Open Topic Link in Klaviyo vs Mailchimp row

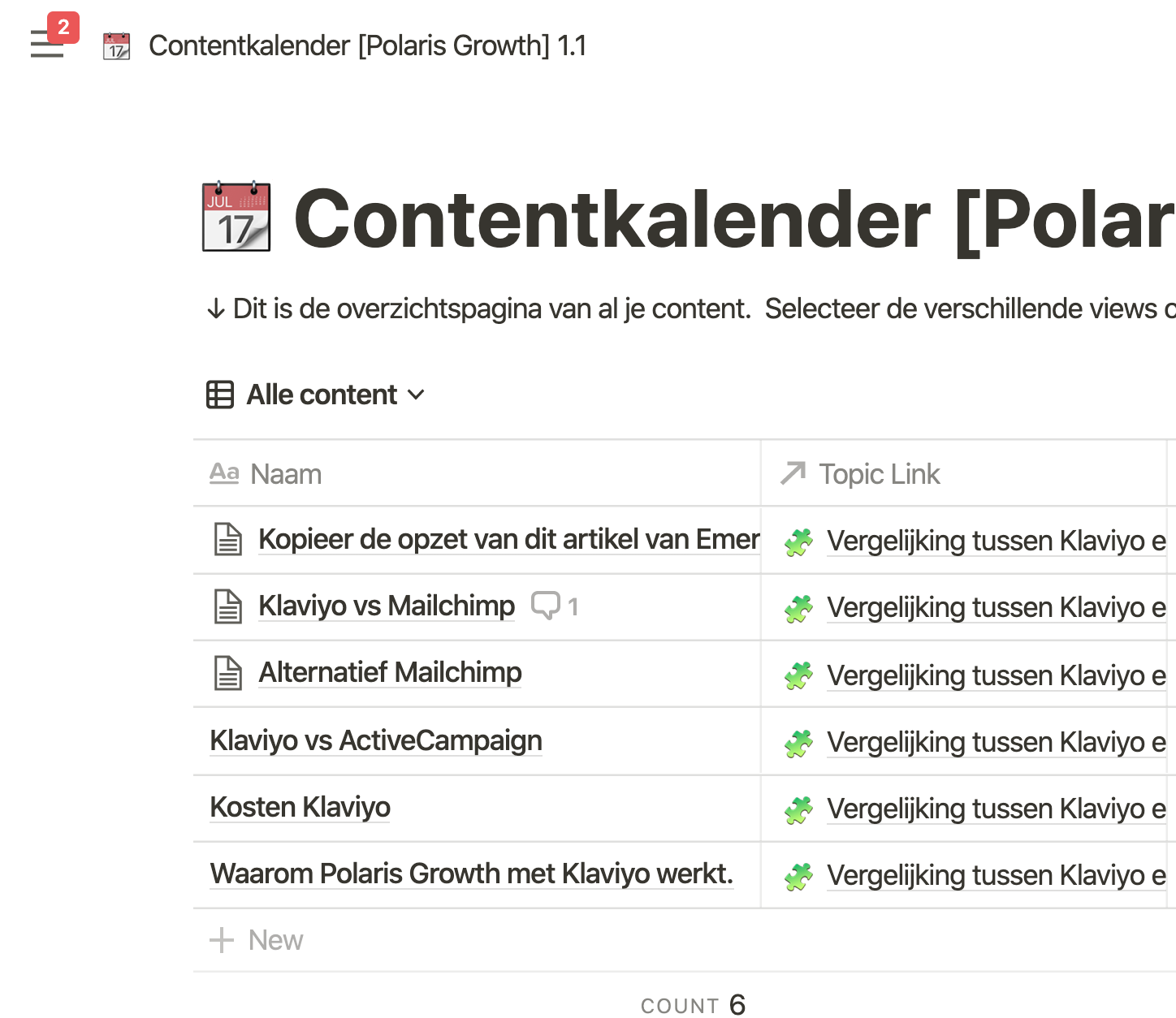point(996,607)
